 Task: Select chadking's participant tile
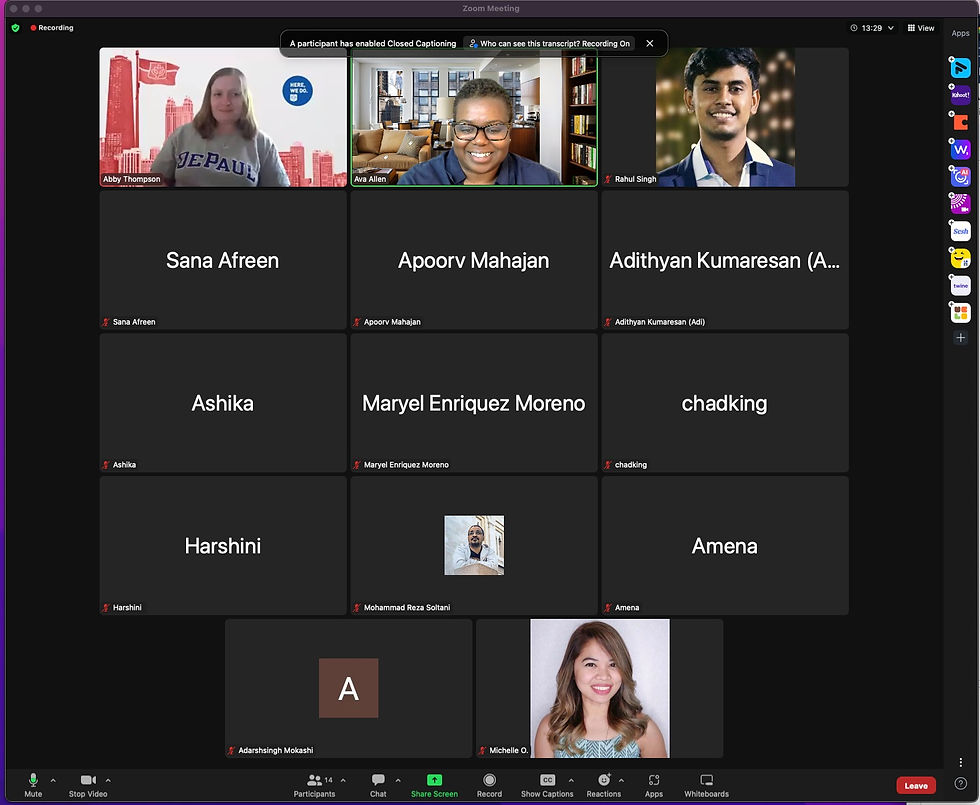[x=725, y=403]
